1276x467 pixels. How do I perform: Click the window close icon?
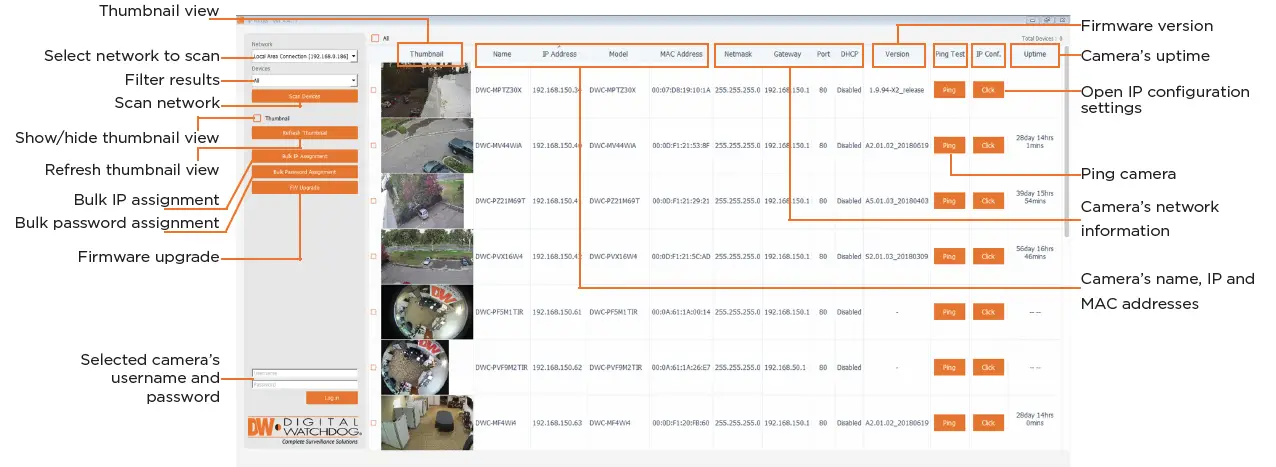[1061, 20]
